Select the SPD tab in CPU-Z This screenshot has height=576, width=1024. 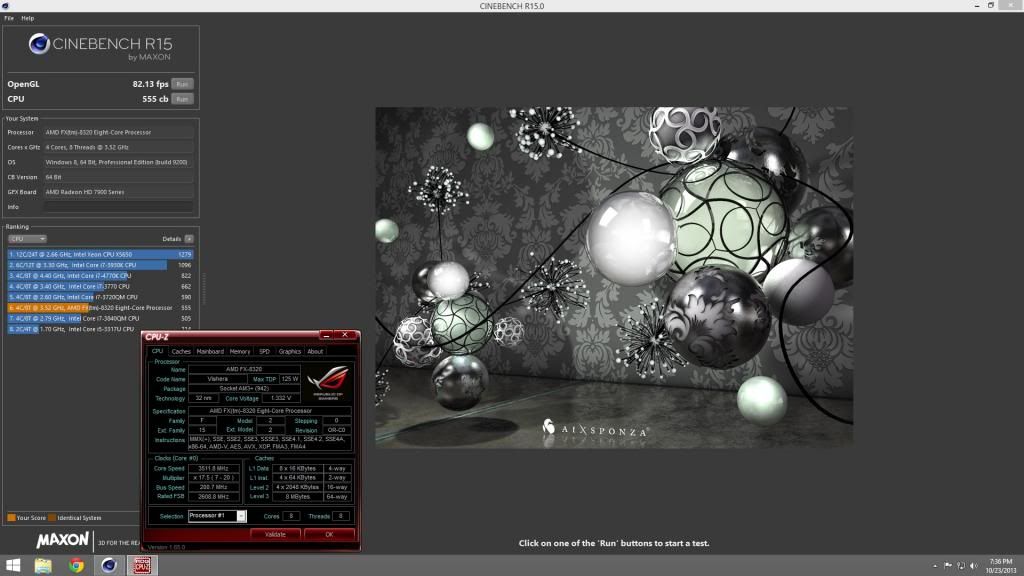tap(264, 351)
